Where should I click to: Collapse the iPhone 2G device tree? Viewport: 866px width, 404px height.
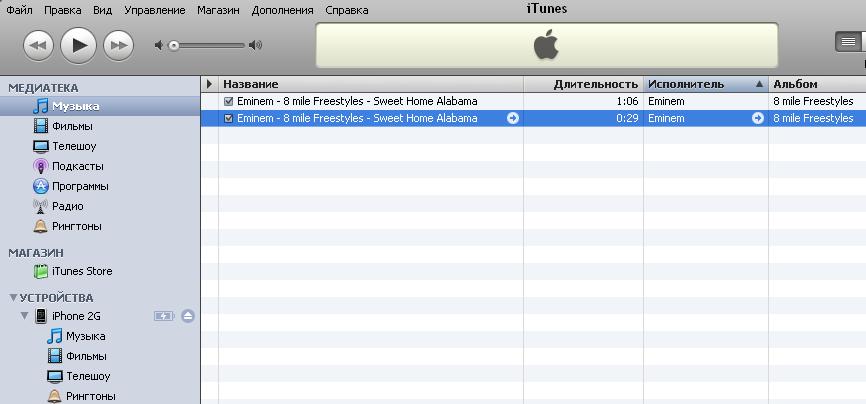[24, 316]
